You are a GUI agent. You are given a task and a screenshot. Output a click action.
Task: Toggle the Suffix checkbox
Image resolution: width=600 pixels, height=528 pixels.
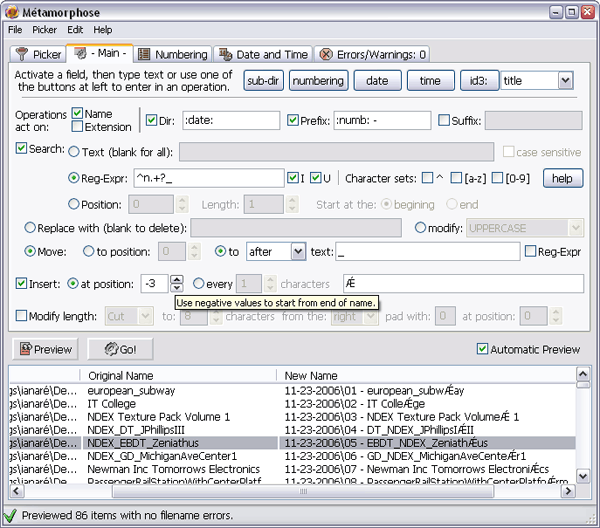coord(444,121)
